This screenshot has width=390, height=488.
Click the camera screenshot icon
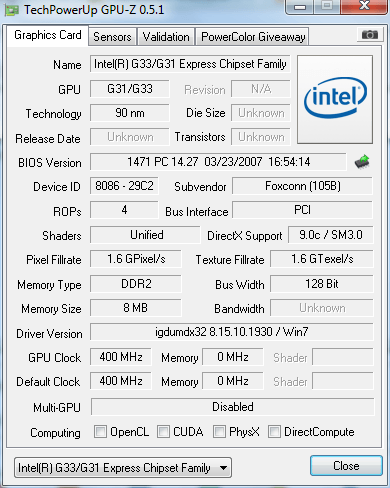(x=369, y=34)
